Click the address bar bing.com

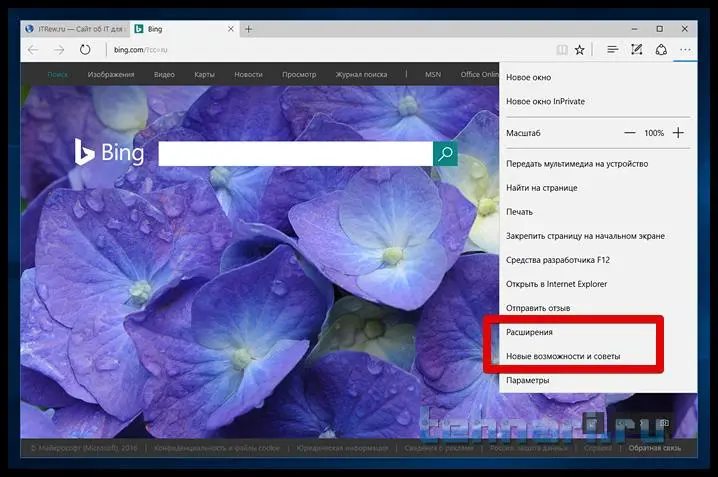click(x=140, y=49)
